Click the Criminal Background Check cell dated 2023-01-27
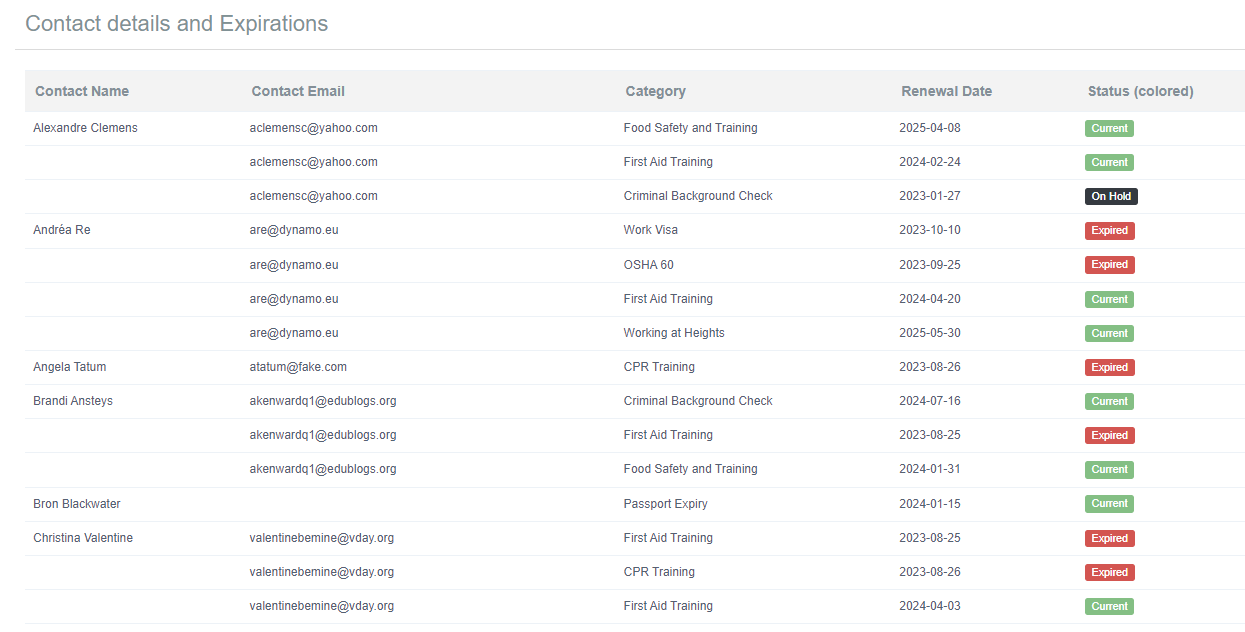This screenshot has width=1245, height=632. click(x=698, y=196)
